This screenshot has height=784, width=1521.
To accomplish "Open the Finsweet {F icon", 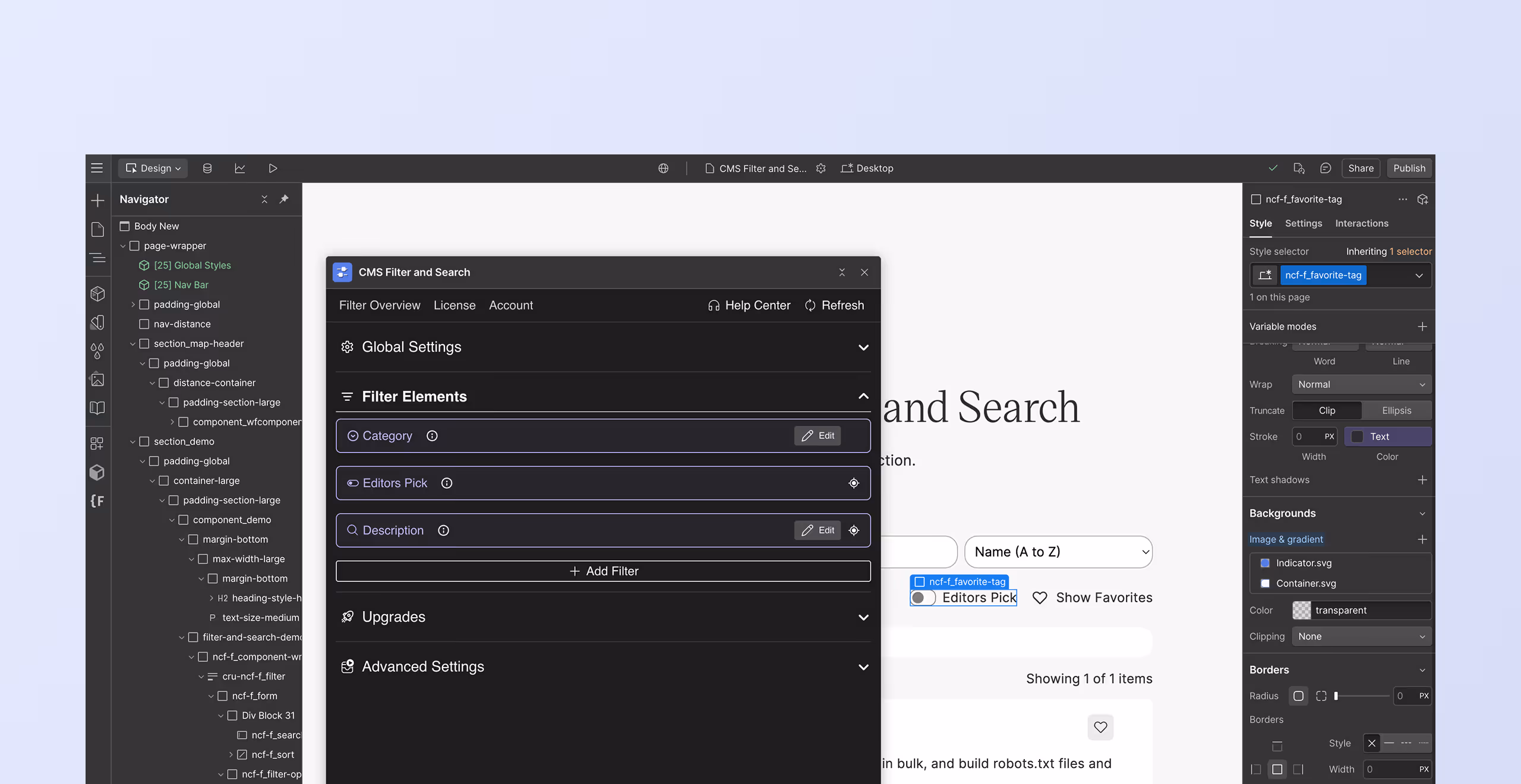I will click(97, 501).
